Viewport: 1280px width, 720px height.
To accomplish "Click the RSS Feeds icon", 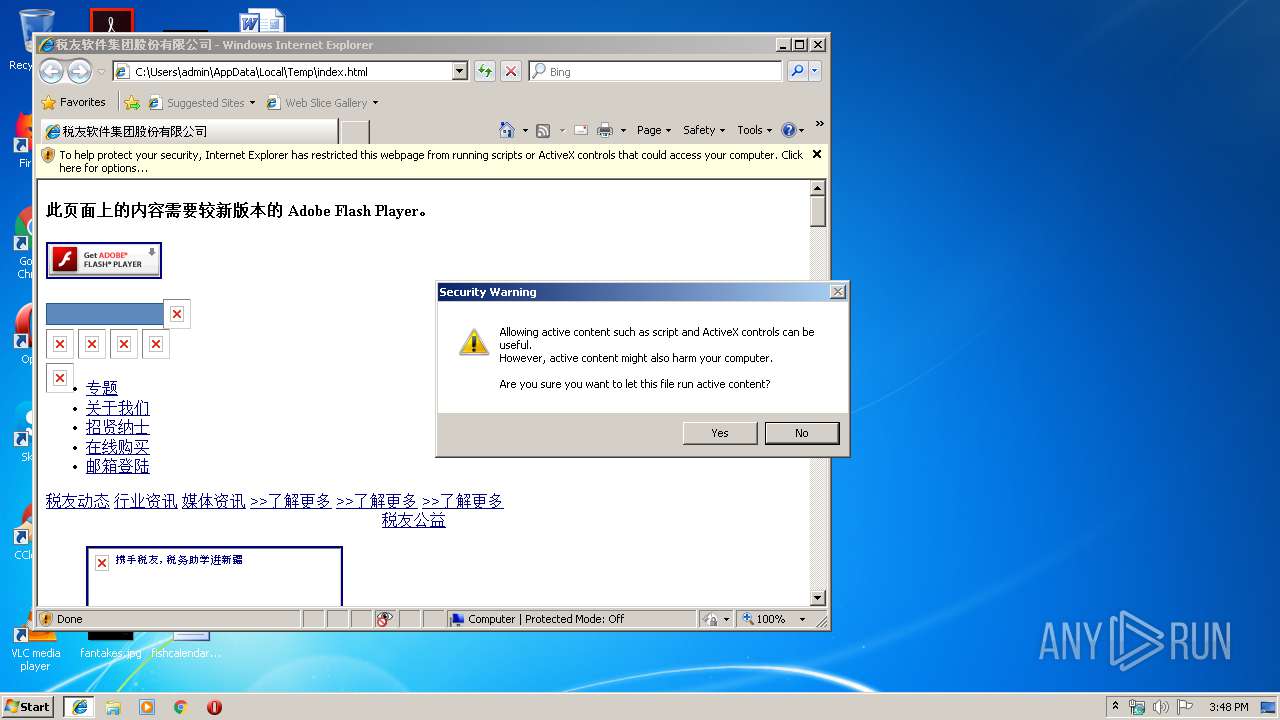I will click(543, 130).
